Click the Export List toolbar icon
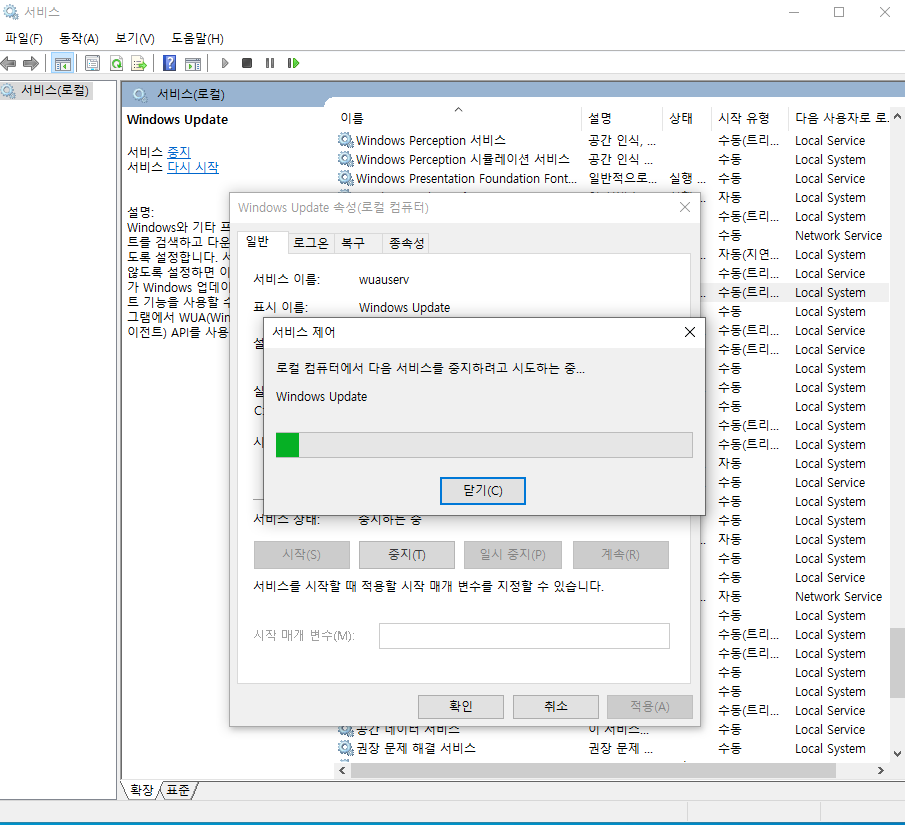 [x=139, y=63]
